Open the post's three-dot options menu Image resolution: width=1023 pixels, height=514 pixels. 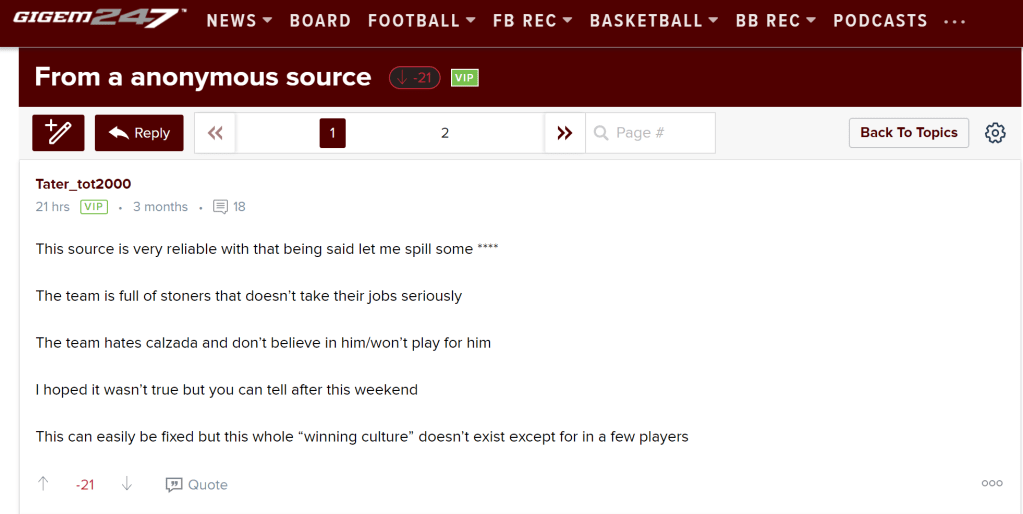point(992,483)
